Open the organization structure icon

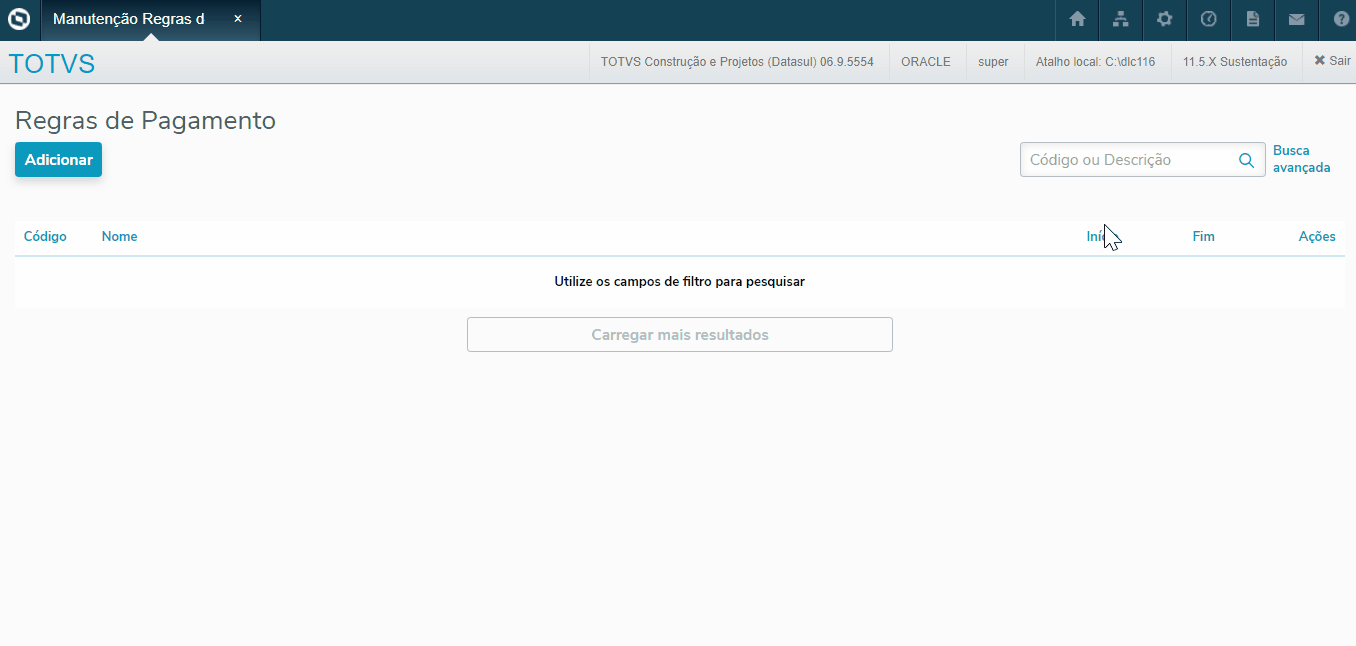tap(1121, 19)
